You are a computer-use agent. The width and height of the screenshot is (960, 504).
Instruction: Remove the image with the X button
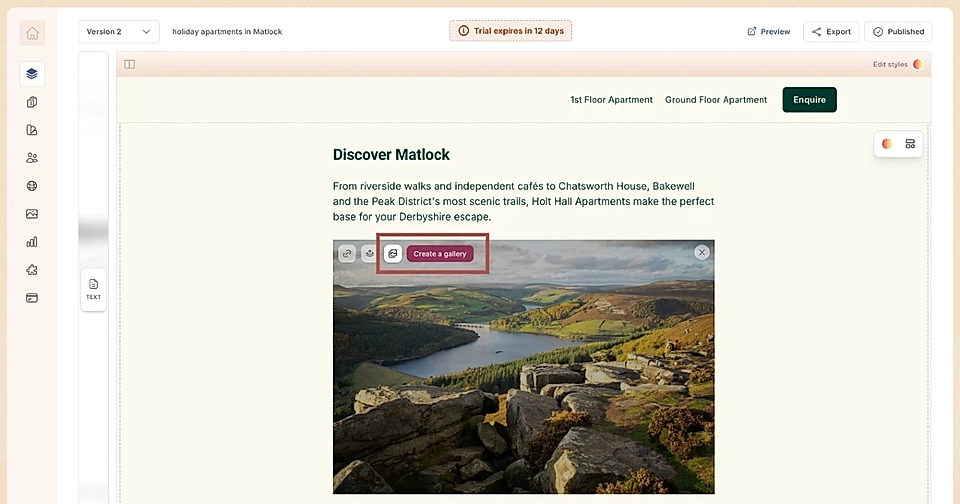pyautogui.click(x=702, y=252)
